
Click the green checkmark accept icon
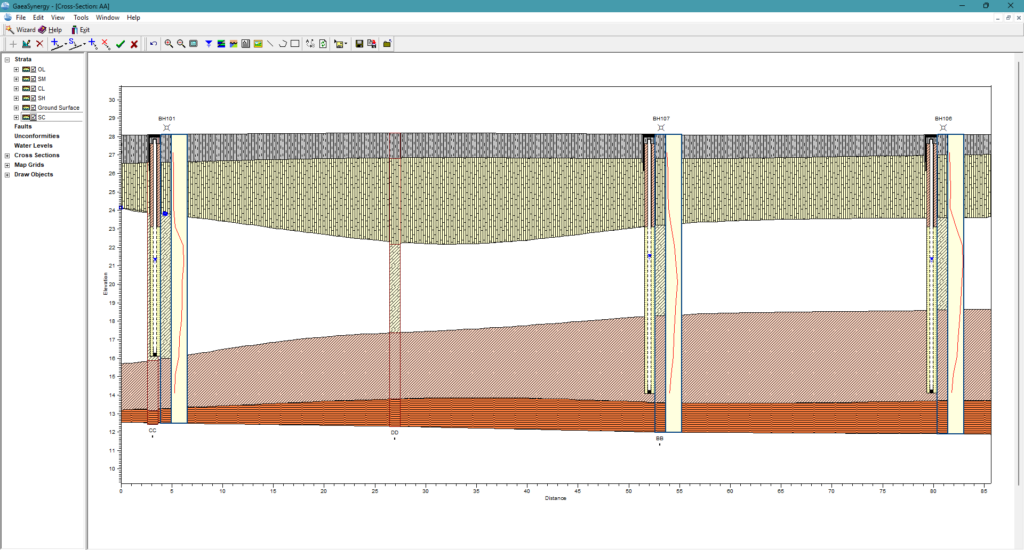(120, 44)
